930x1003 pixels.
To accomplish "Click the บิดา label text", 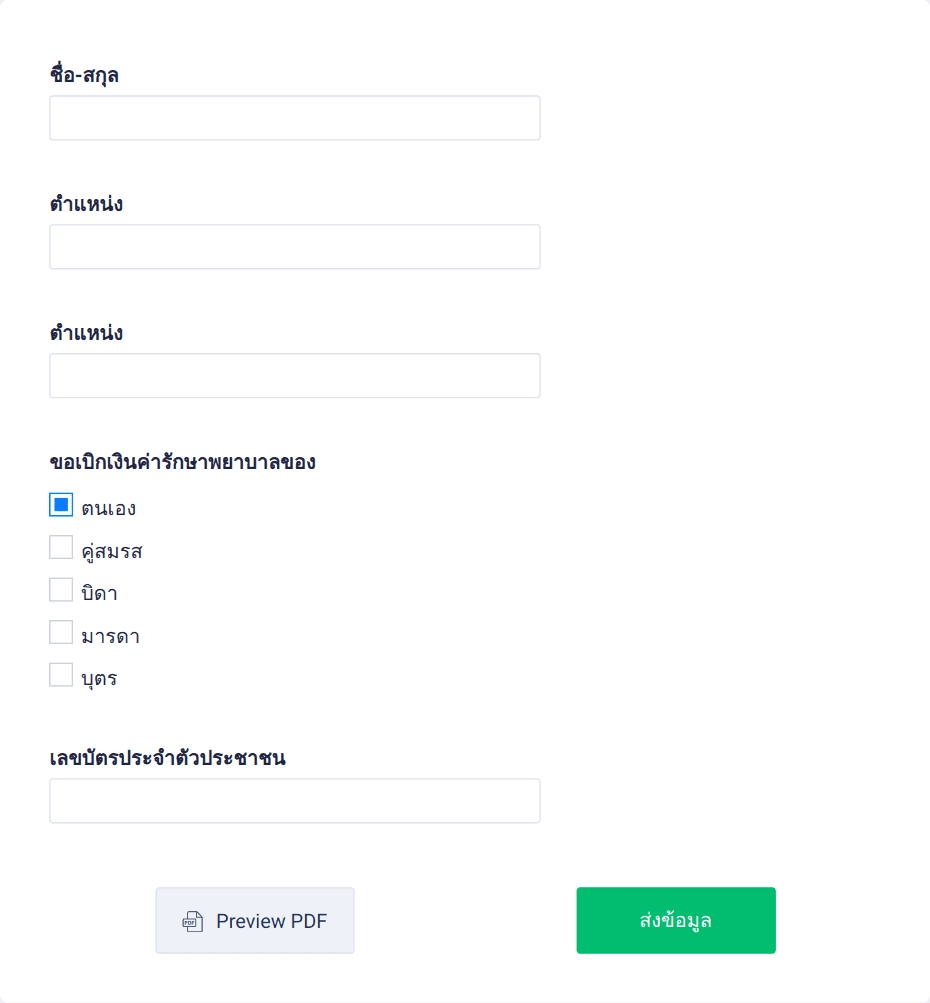I will (x=98, y=591).
